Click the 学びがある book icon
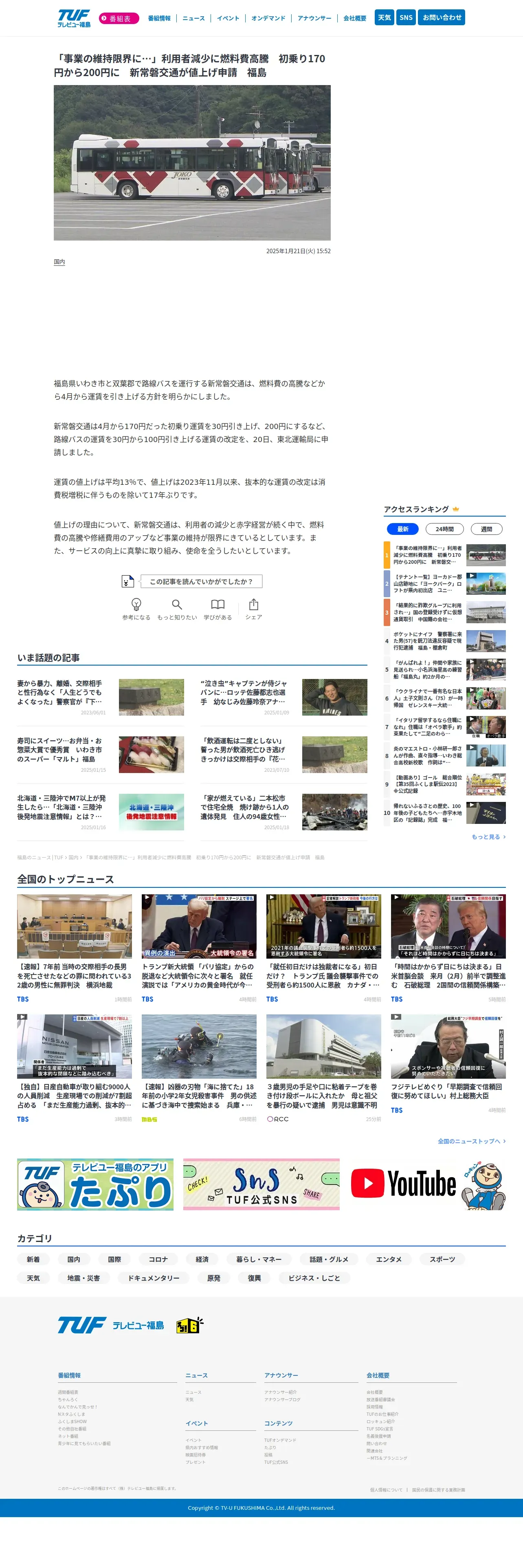 tap(218, 604)
